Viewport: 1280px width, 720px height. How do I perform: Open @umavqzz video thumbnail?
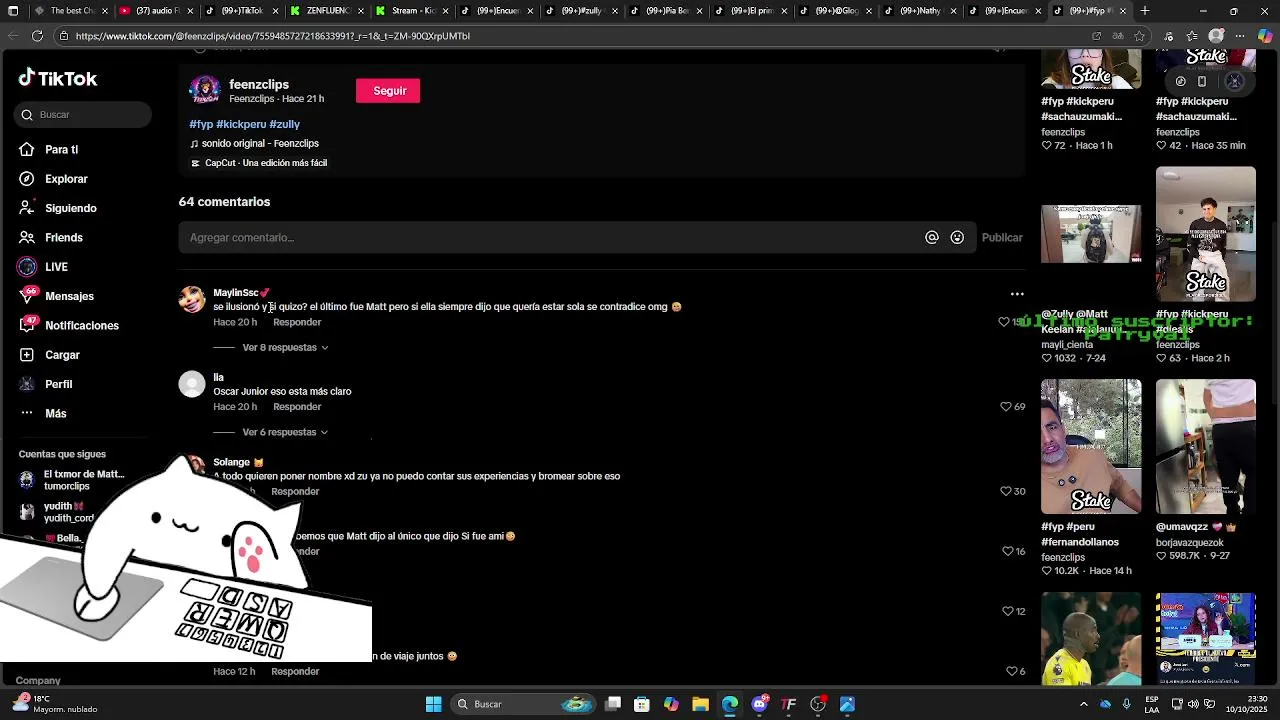(1206, 446)
